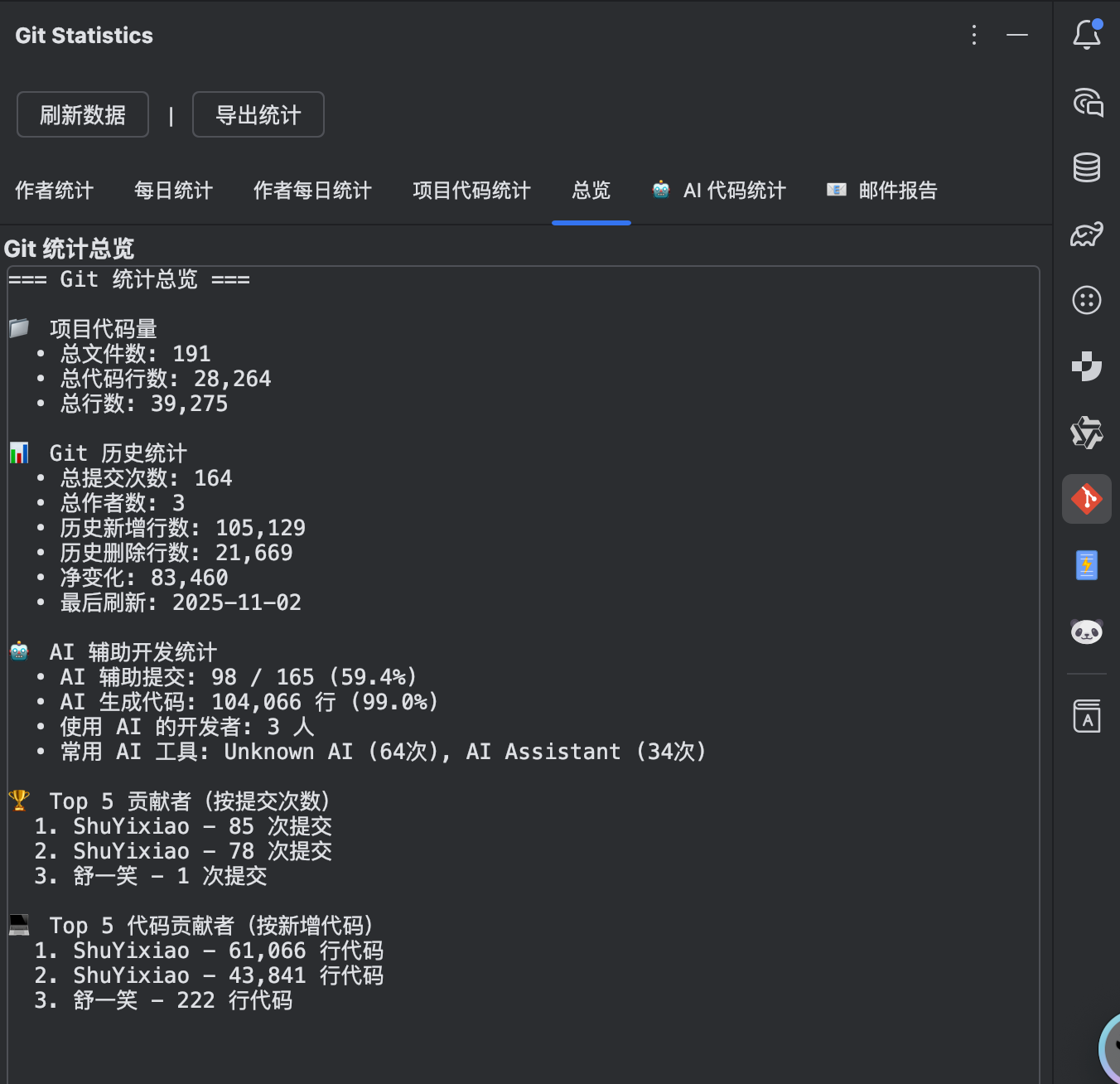Click the screen-share chat icon in sidebar
1120x1084 pixels.
coord(1086,101)
